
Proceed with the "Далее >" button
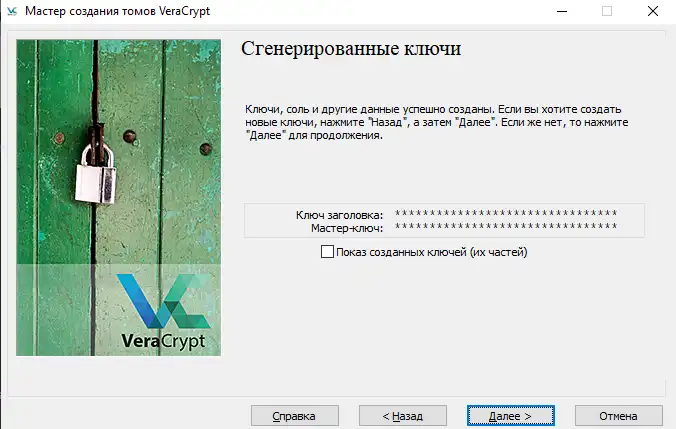point(511,415)
